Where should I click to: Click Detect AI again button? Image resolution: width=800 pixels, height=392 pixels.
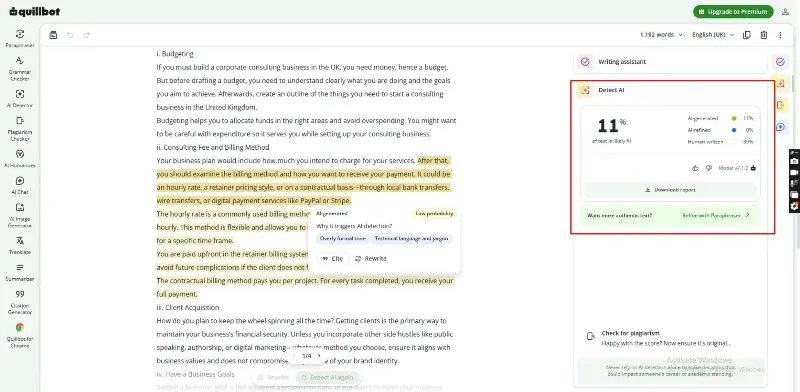click(x=328, y=378)
